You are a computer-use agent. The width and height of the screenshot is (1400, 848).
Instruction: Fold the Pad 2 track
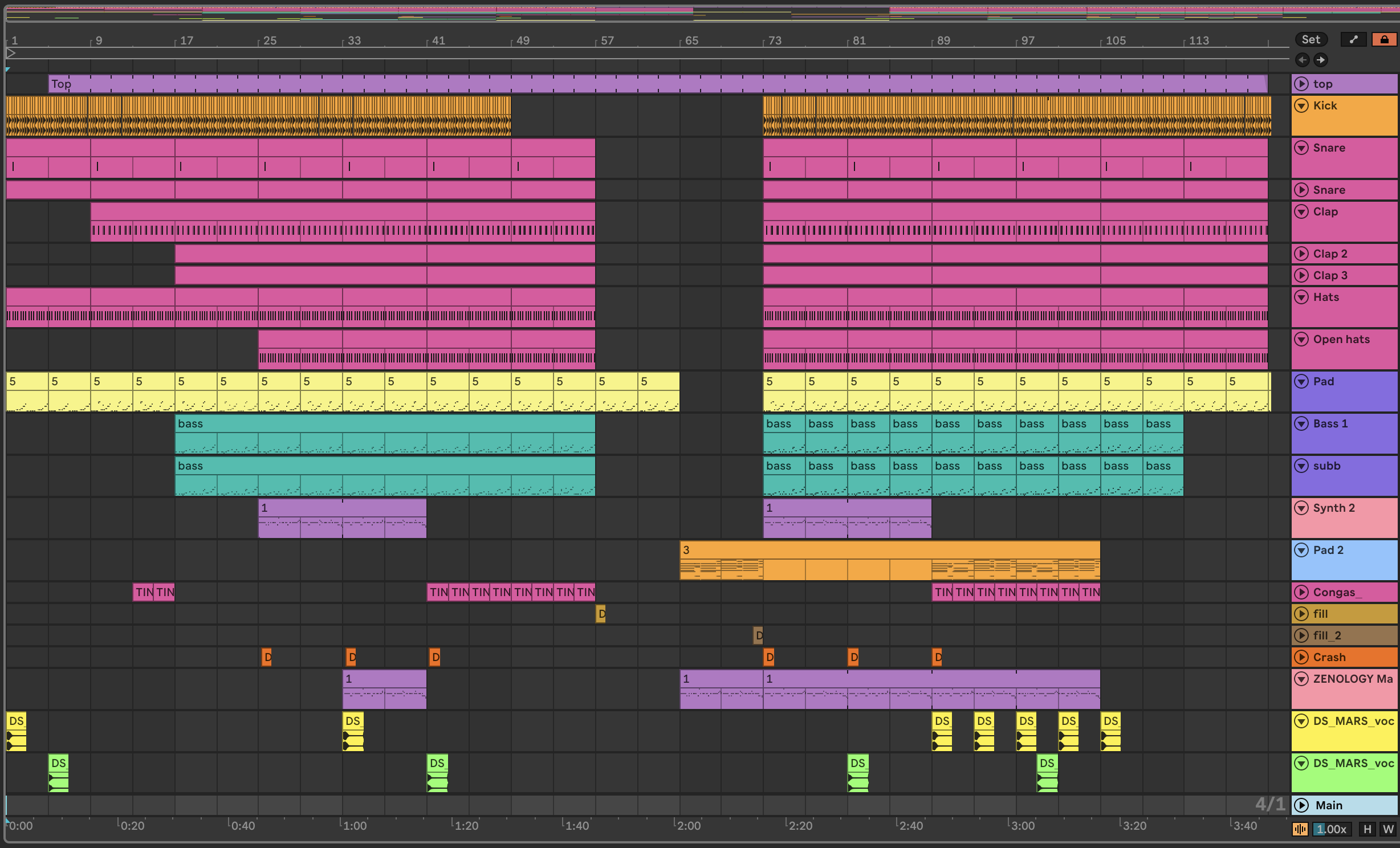(1301, 550)
